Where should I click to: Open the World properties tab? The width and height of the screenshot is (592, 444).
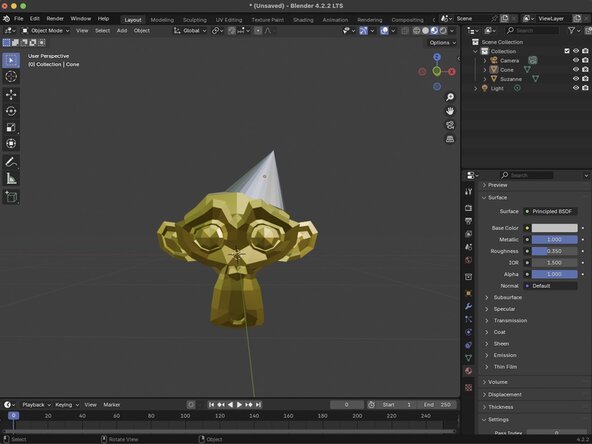(x=469, y=260)
